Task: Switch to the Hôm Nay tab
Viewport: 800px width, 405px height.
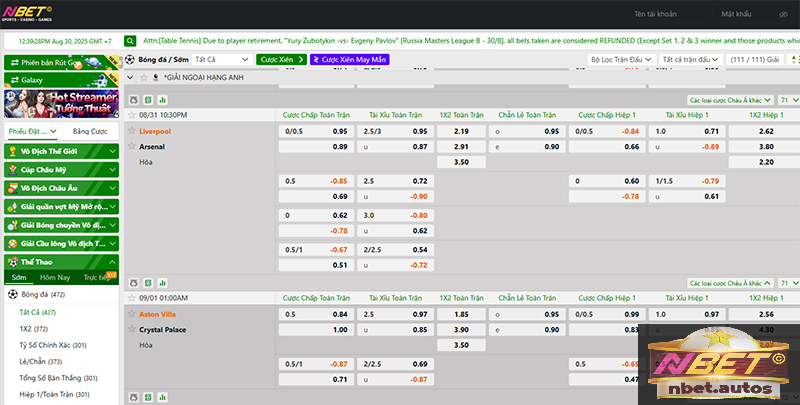Action: tap(55, 277)
